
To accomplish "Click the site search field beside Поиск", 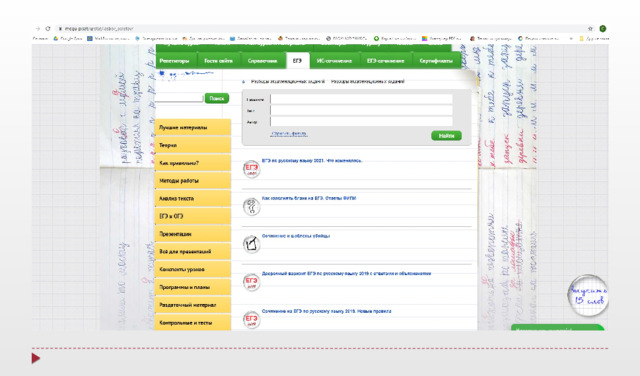I will click(x=179, y=98).
